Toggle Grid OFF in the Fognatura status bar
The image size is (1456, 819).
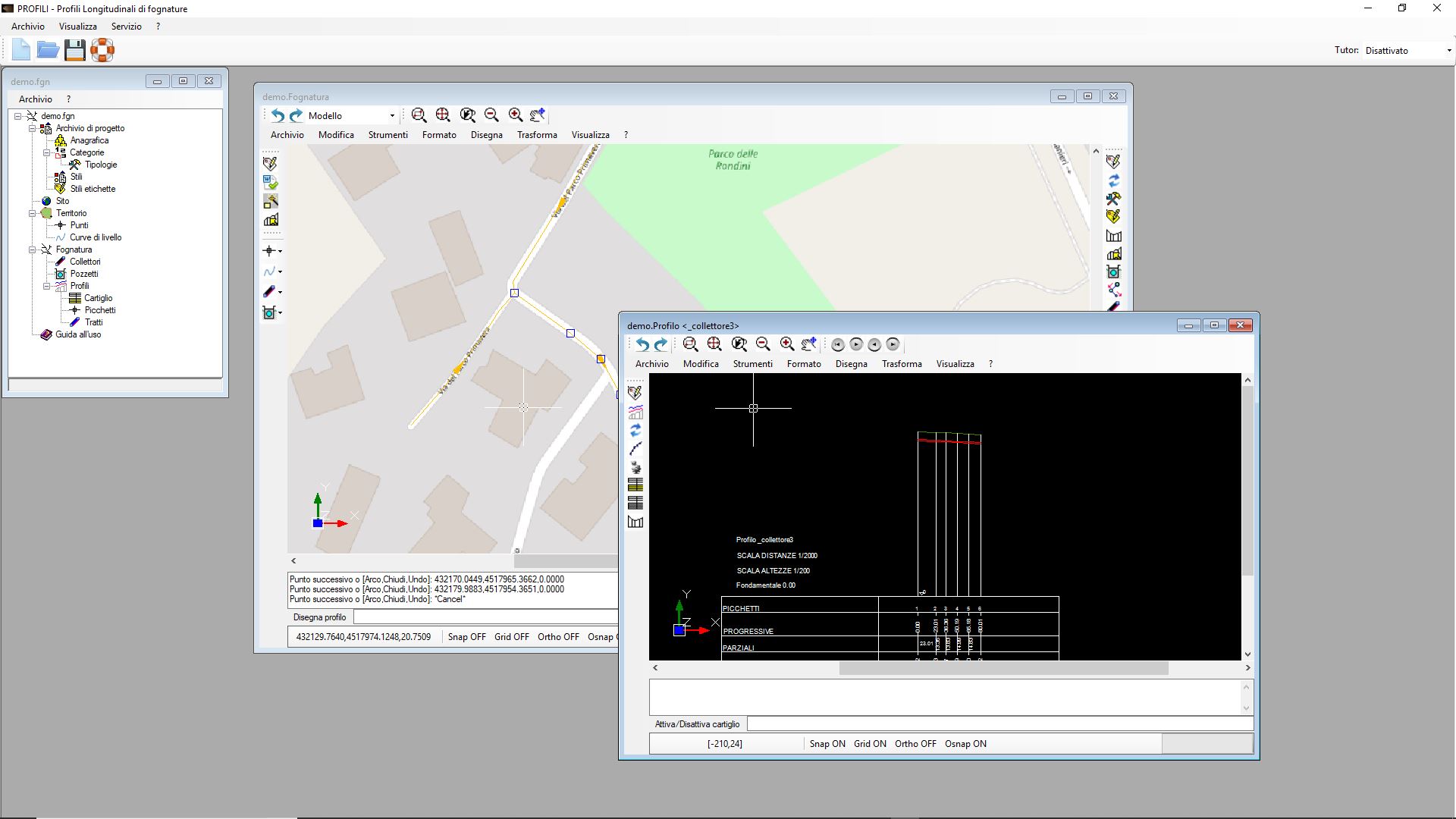click(x=512, y=637)
